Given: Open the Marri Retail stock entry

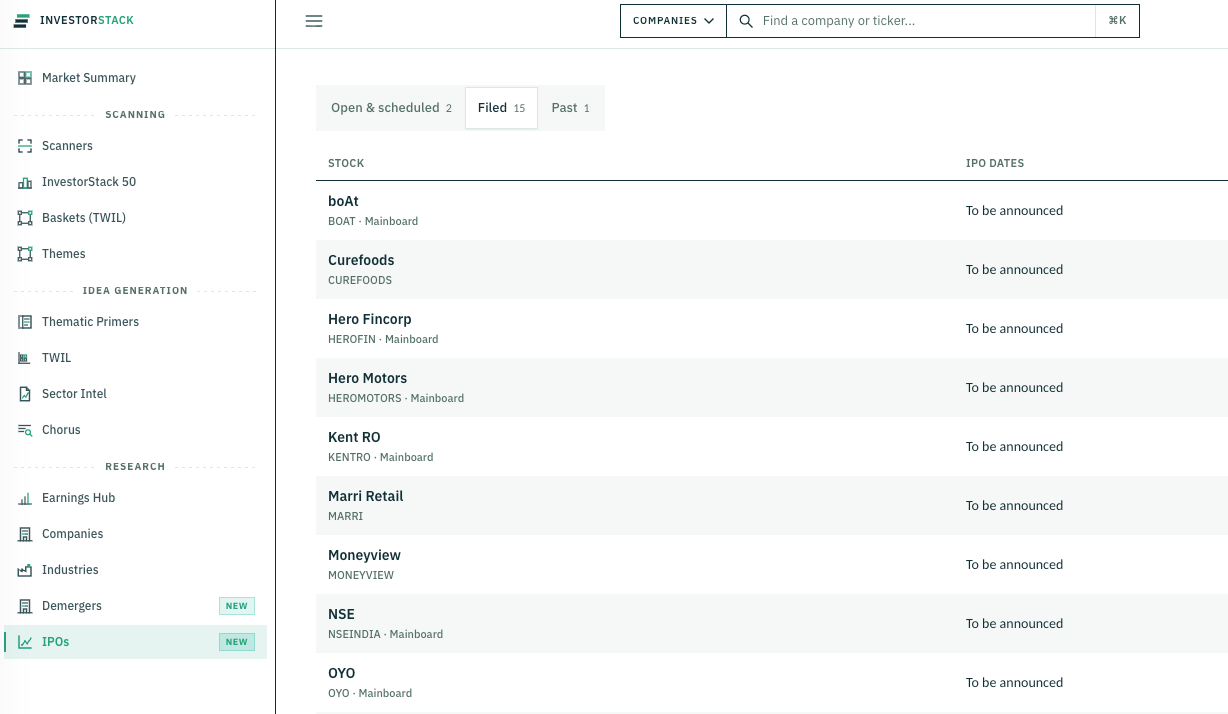Looking at the screenshot, I should [x=365, y=496].
